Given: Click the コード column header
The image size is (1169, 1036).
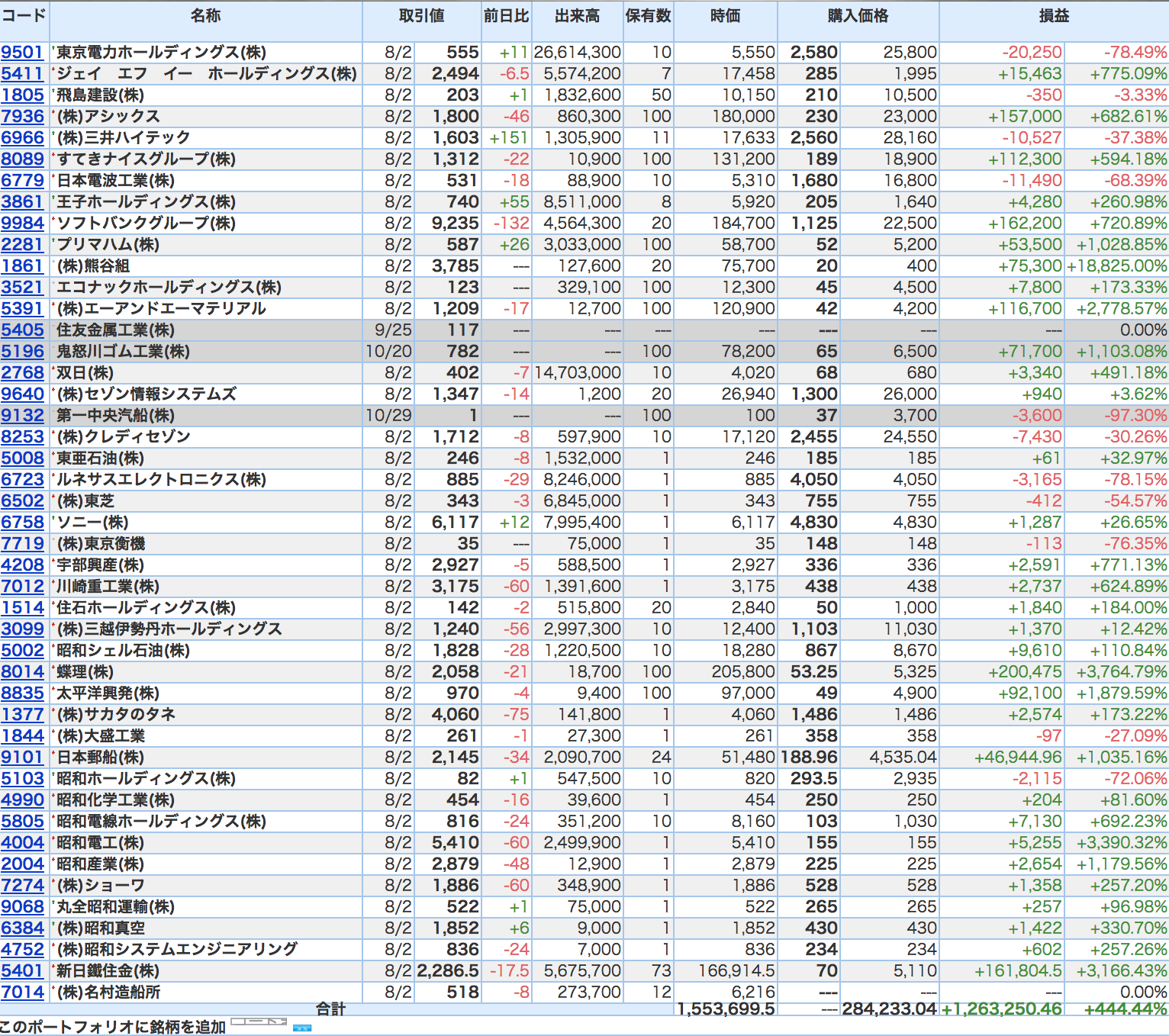Looking at the screenshot, I should click(x=24, y=16).
